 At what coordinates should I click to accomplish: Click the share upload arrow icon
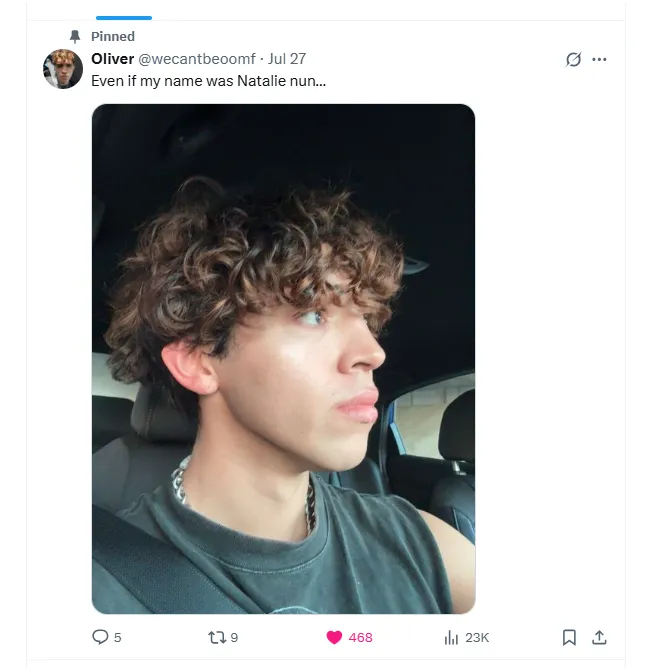pyautogui.click(x=599, y=638)
